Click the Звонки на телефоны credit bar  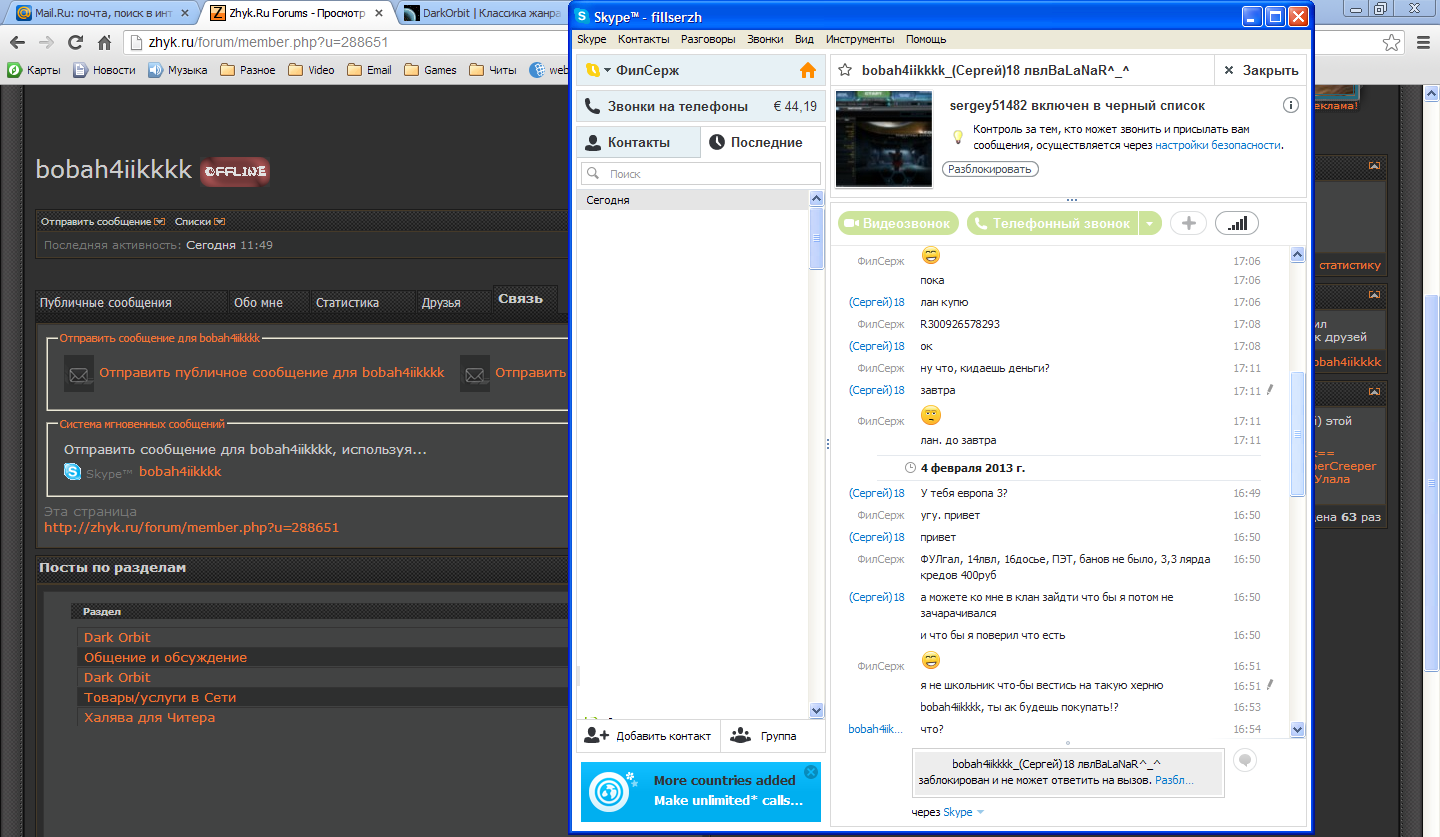tap(701, 106)
